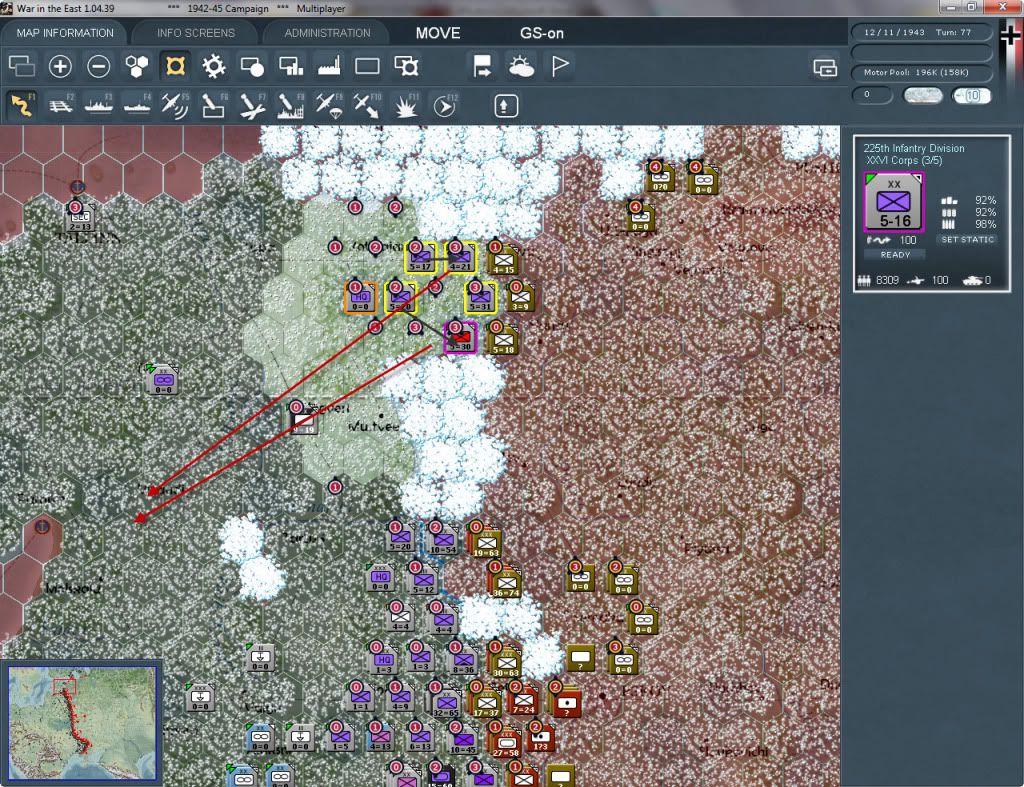Select the orange-bordered HQ 0=0 unit

(360, 297)
